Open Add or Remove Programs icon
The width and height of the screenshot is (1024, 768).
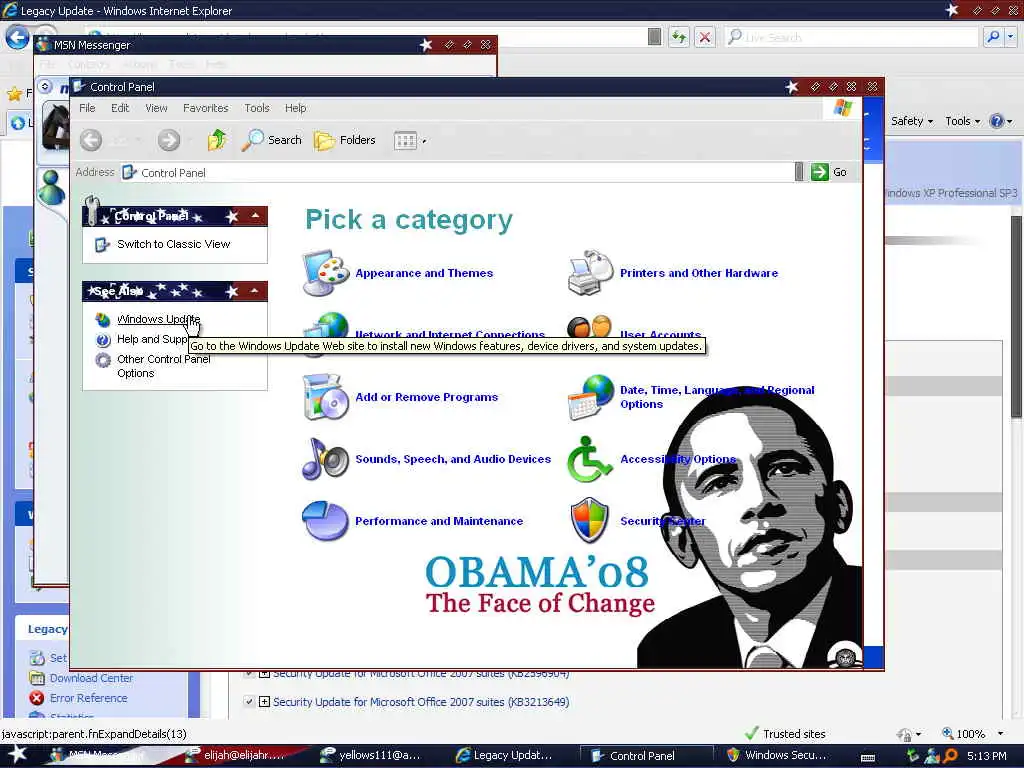325,396
